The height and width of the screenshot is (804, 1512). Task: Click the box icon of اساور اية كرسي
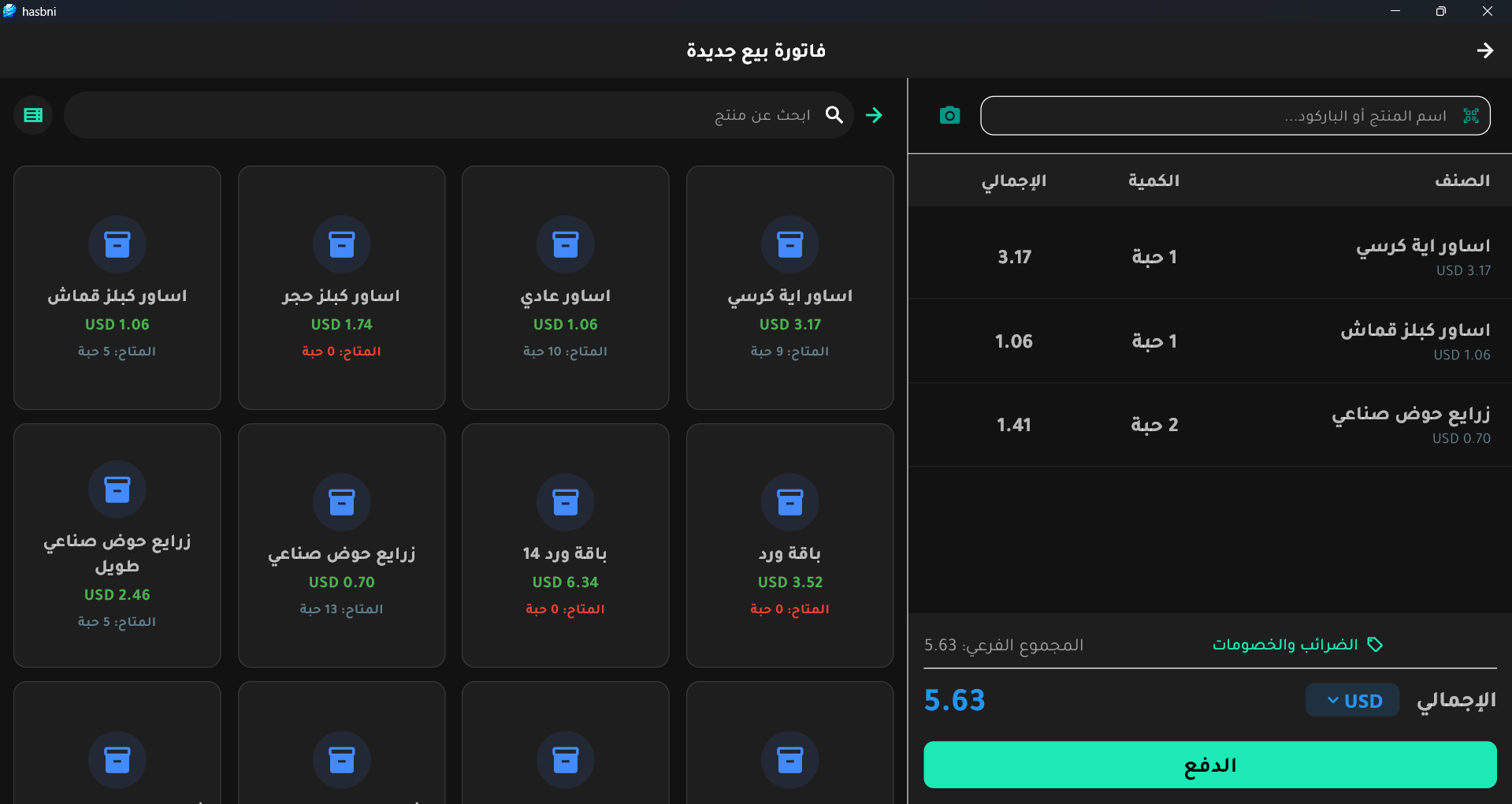790,244
